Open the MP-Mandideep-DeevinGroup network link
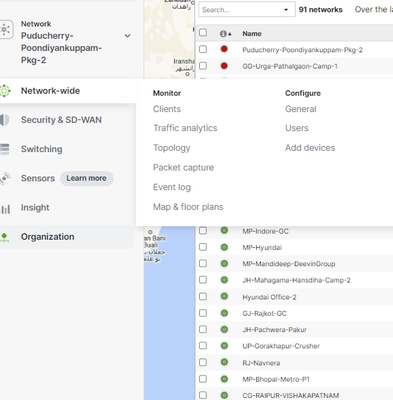This screenshot has height=400, width=393. 289,264
